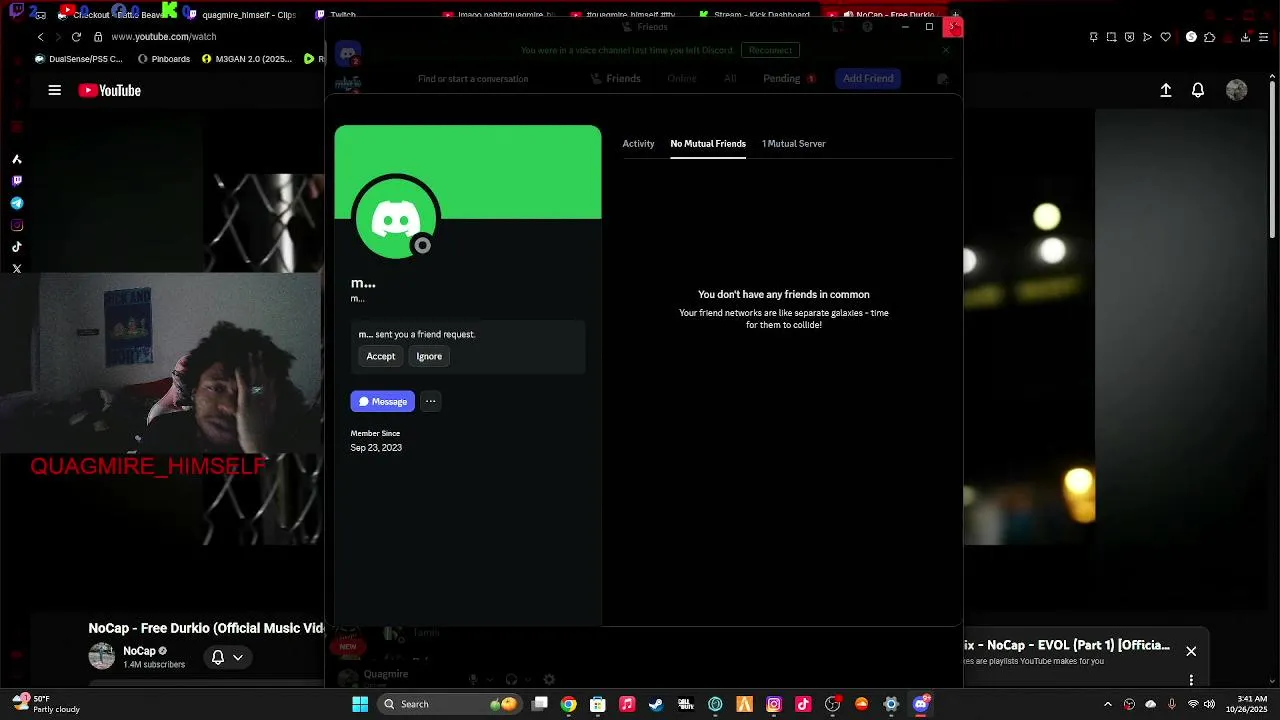
Task: Open Apple Music from the taskbar
Action: click(627, 704)
